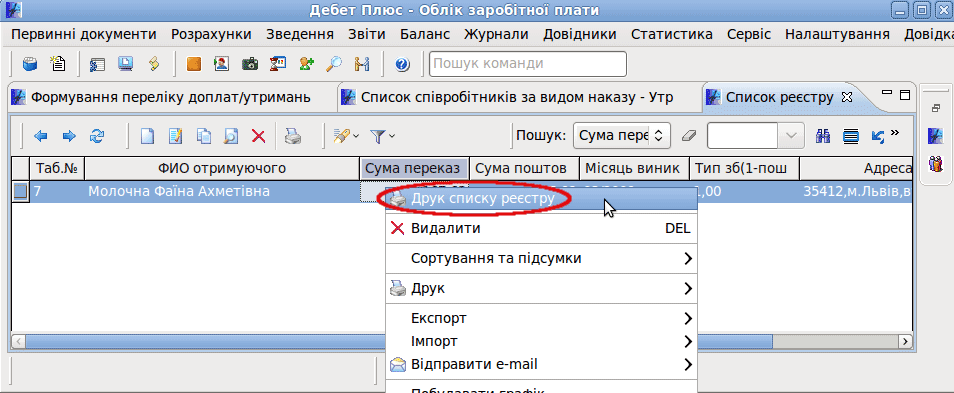954x393 pixels.
Task: Restore the side panel with small window icon
Action: point(936,108)
